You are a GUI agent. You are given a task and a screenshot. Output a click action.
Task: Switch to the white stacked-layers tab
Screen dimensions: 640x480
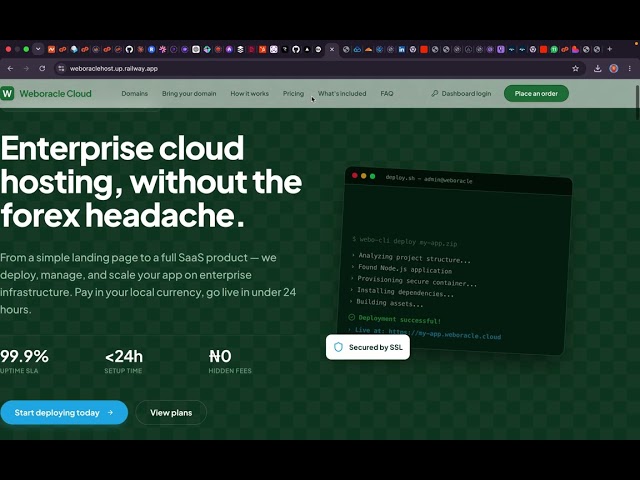point(240,49)
